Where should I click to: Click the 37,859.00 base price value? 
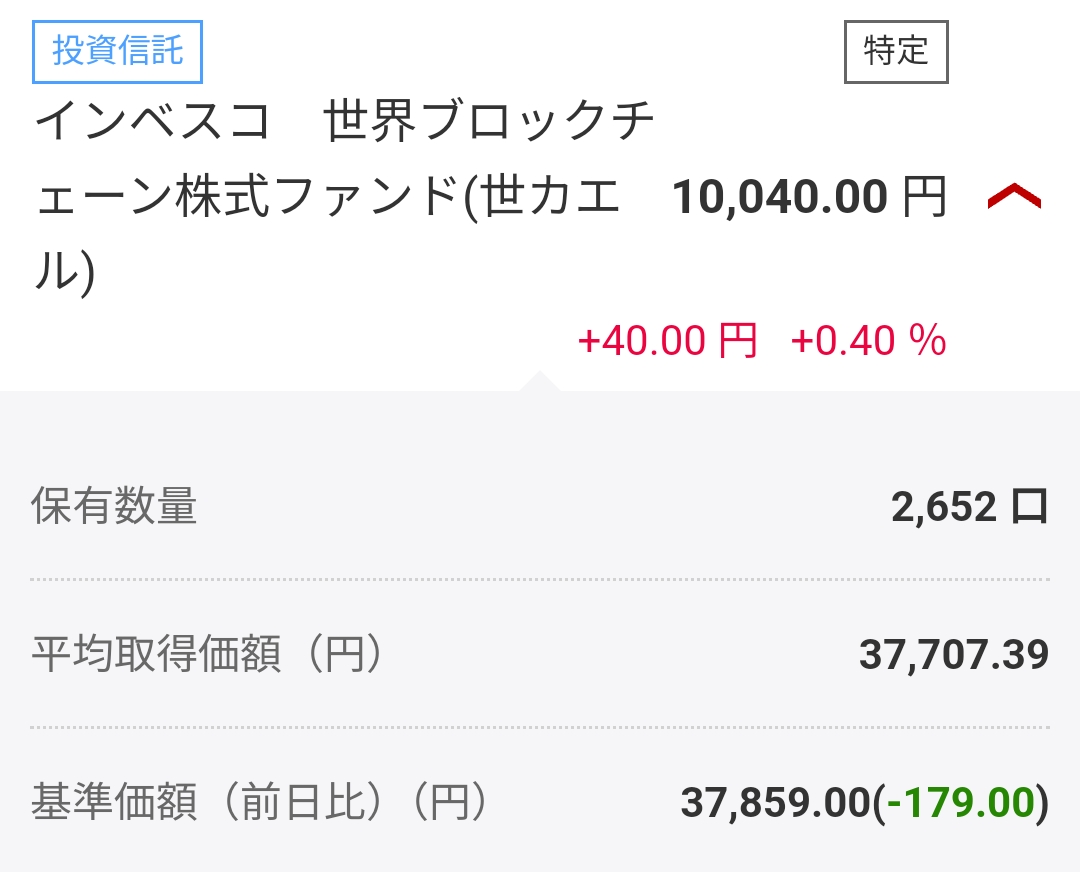coord(776,802)
